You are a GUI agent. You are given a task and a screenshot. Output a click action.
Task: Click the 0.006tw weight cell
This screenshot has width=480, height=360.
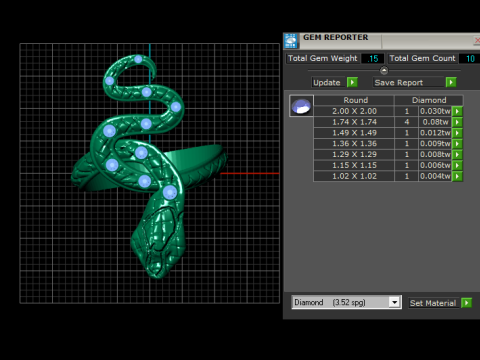[x=435, y=165]
